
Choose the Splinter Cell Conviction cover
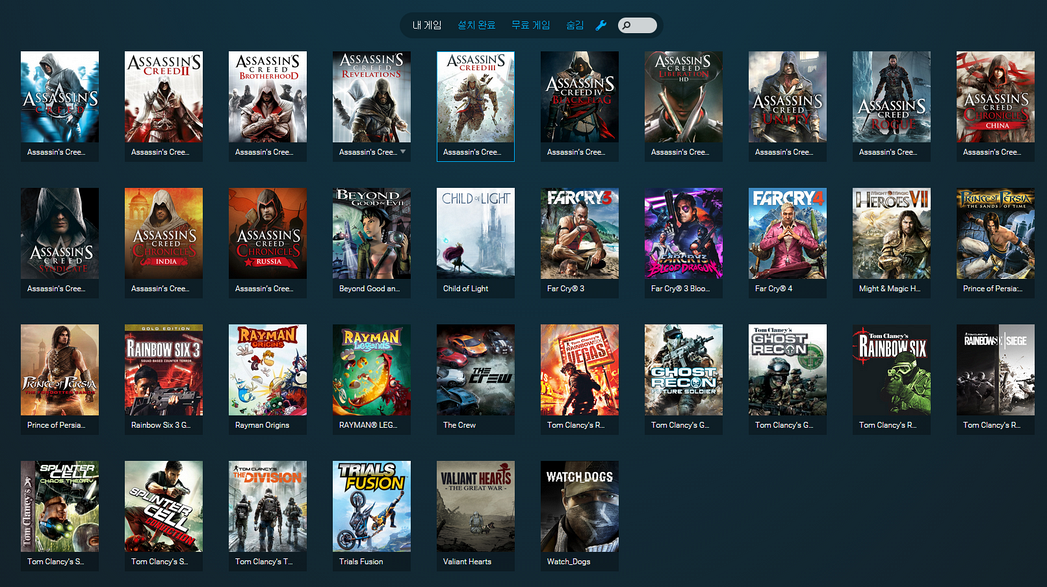164,506
